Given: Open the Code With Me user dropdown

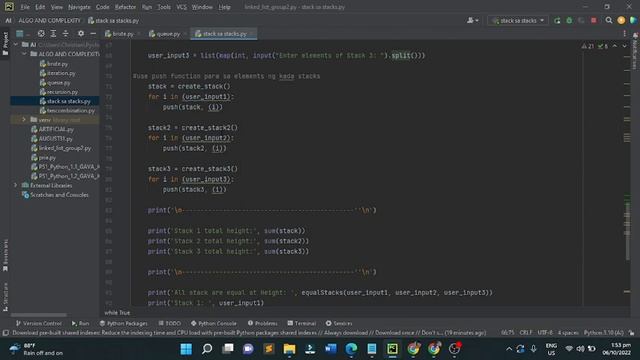Looking at the screenshot, I should pyautogui.click(x=473, y=20).
